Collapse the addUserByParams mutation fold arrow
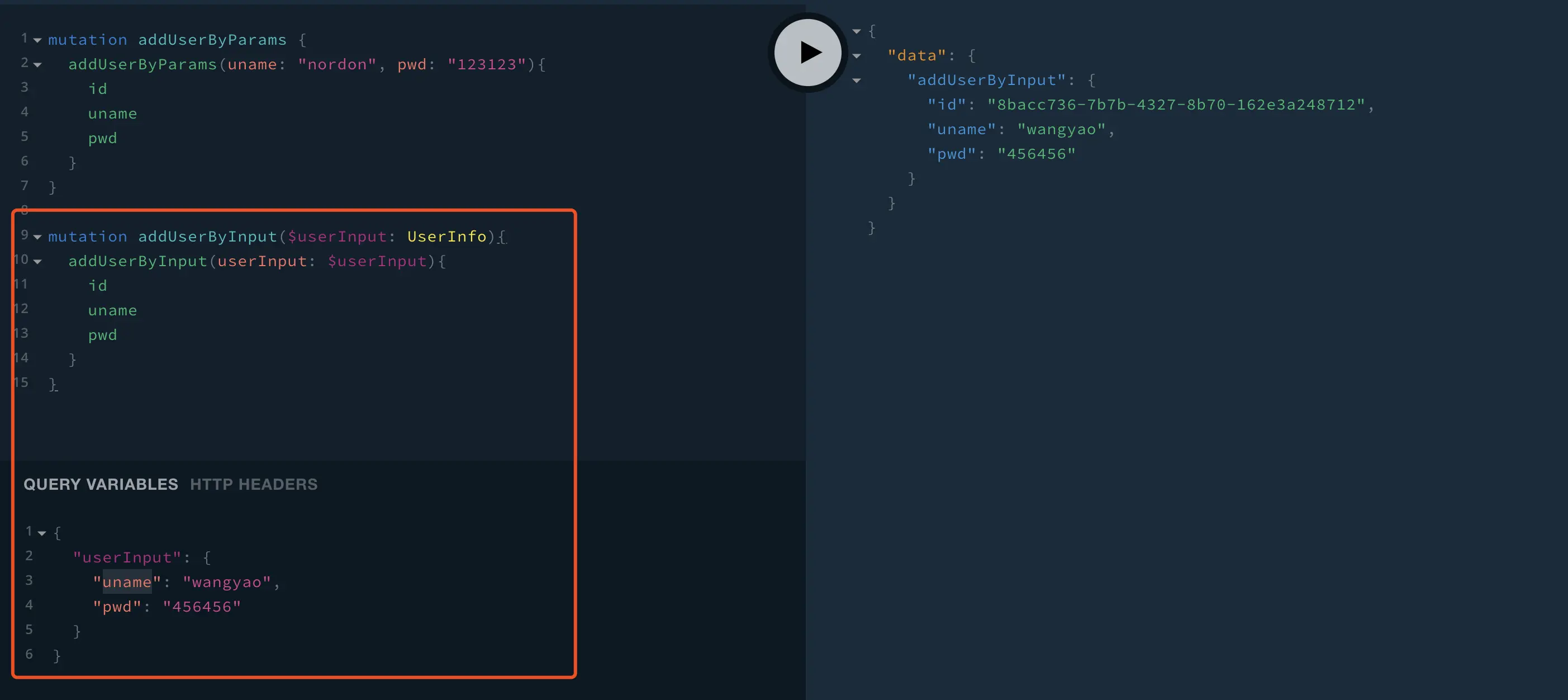Screen dimensions: 1568x700 click(38, 40)
